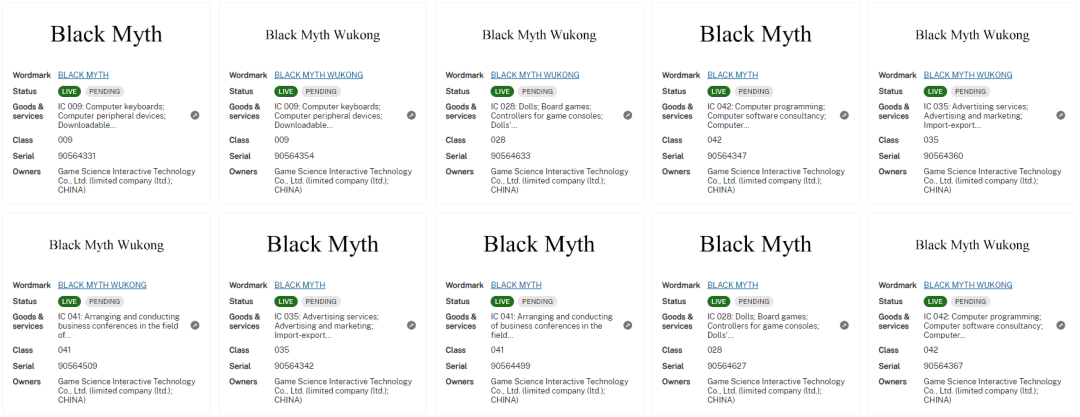This screenshot has width=1080, height=417.
Task: Expand goods and services for serial 90564331
Action: (x=195, y=116)
